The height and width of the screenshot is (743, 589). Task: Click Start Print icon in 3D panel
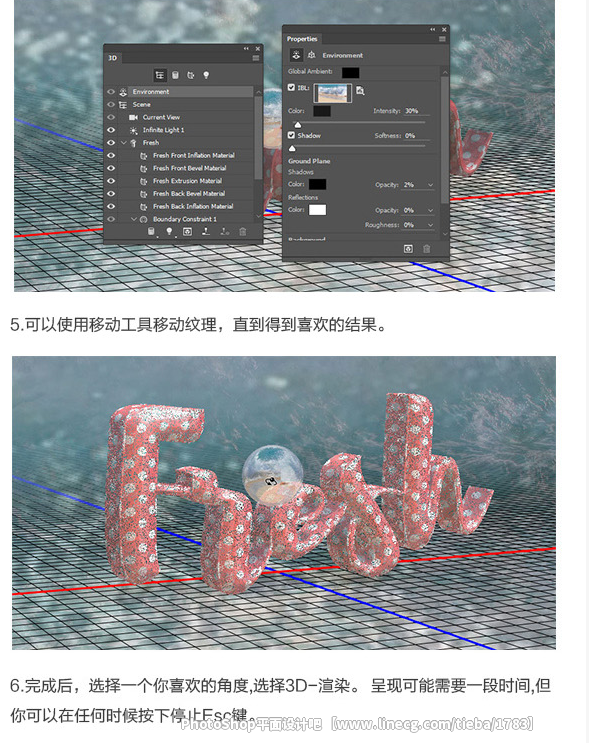[206, 231]
